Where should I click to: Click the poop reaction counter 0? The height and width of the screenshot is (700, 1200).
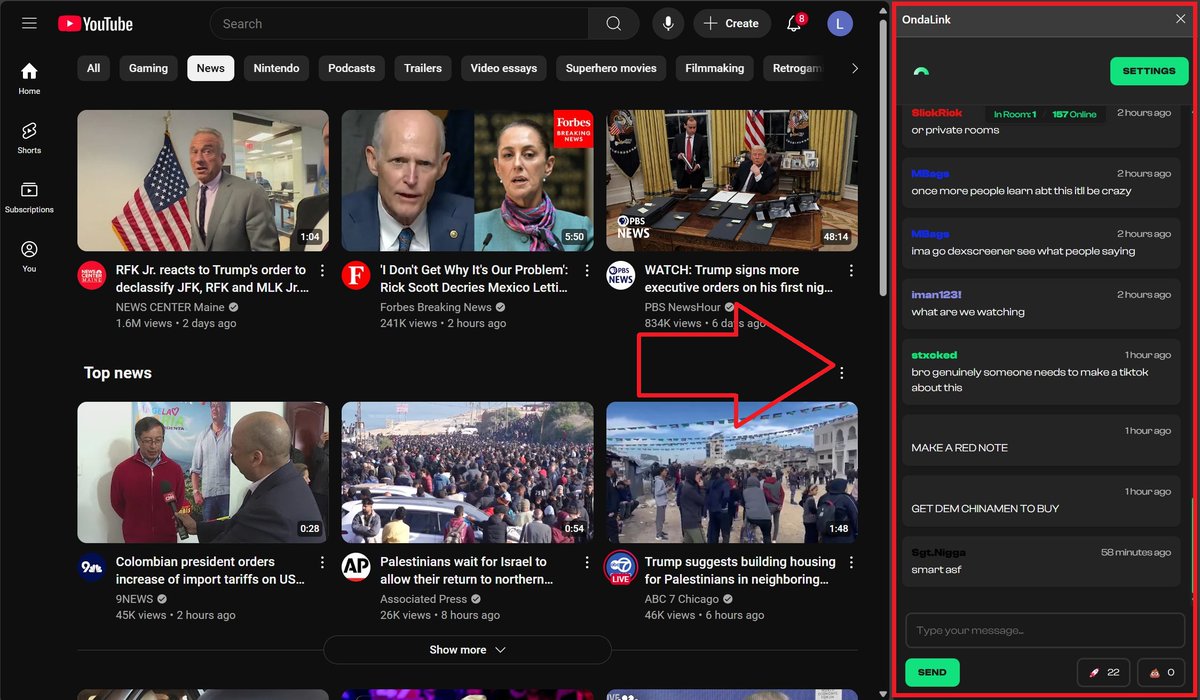pos(1161,672)
